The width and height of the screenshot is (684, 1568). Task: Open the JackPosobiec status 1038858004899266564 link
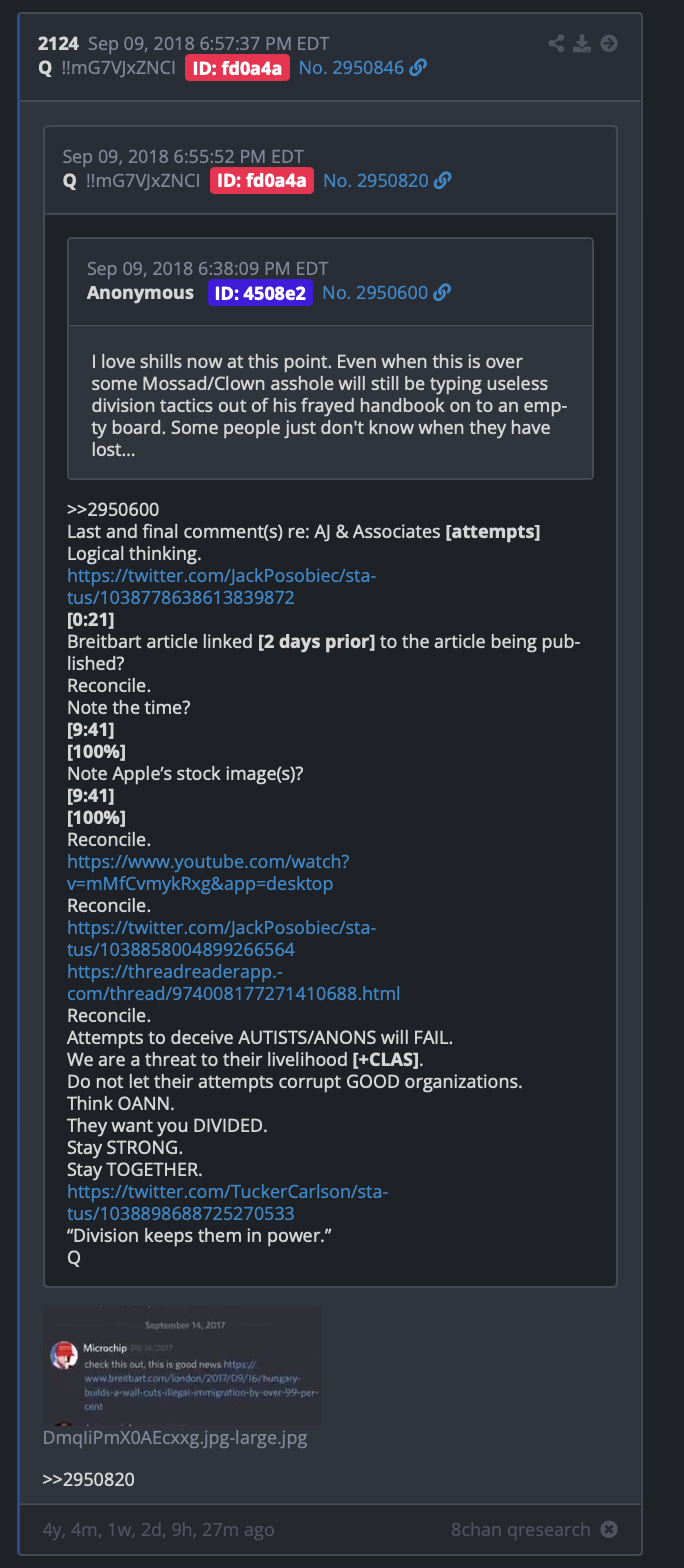pos(221,938)
